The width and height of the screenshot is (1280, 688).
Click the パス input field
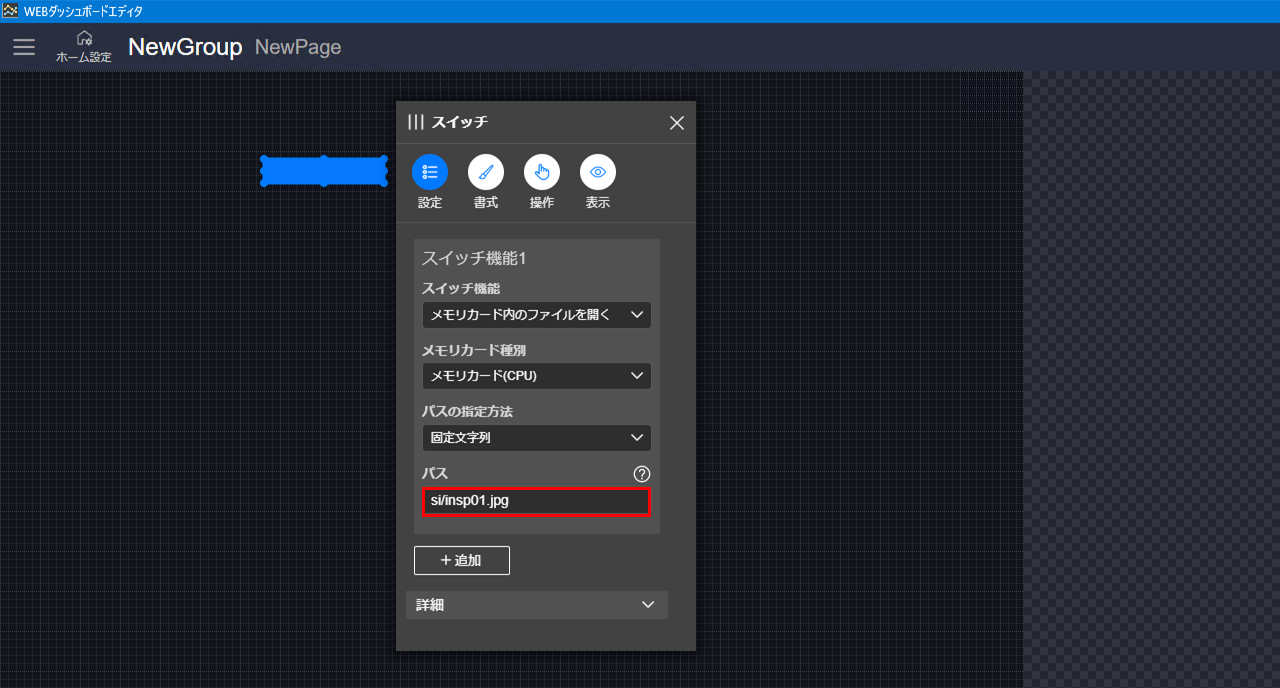point(536,501)
